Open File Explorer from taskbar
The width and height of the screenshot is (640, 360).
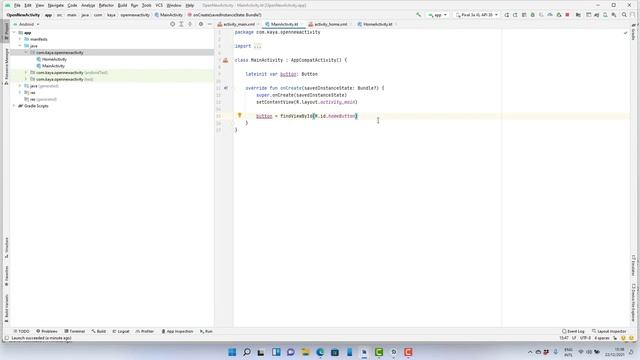tap(305, 352)
